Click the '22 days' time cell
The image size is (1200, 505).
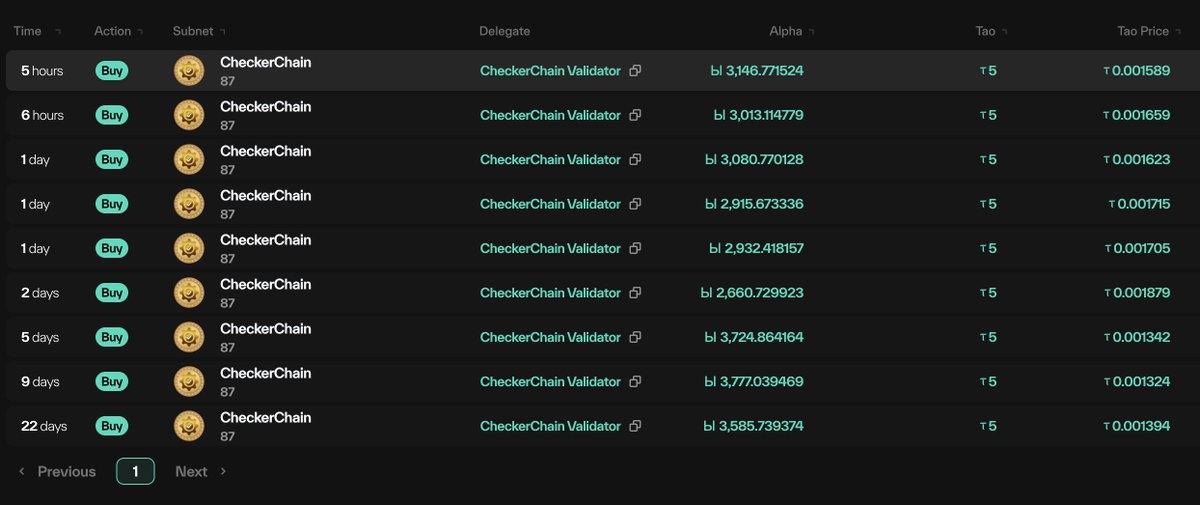(x=44, y=426)
